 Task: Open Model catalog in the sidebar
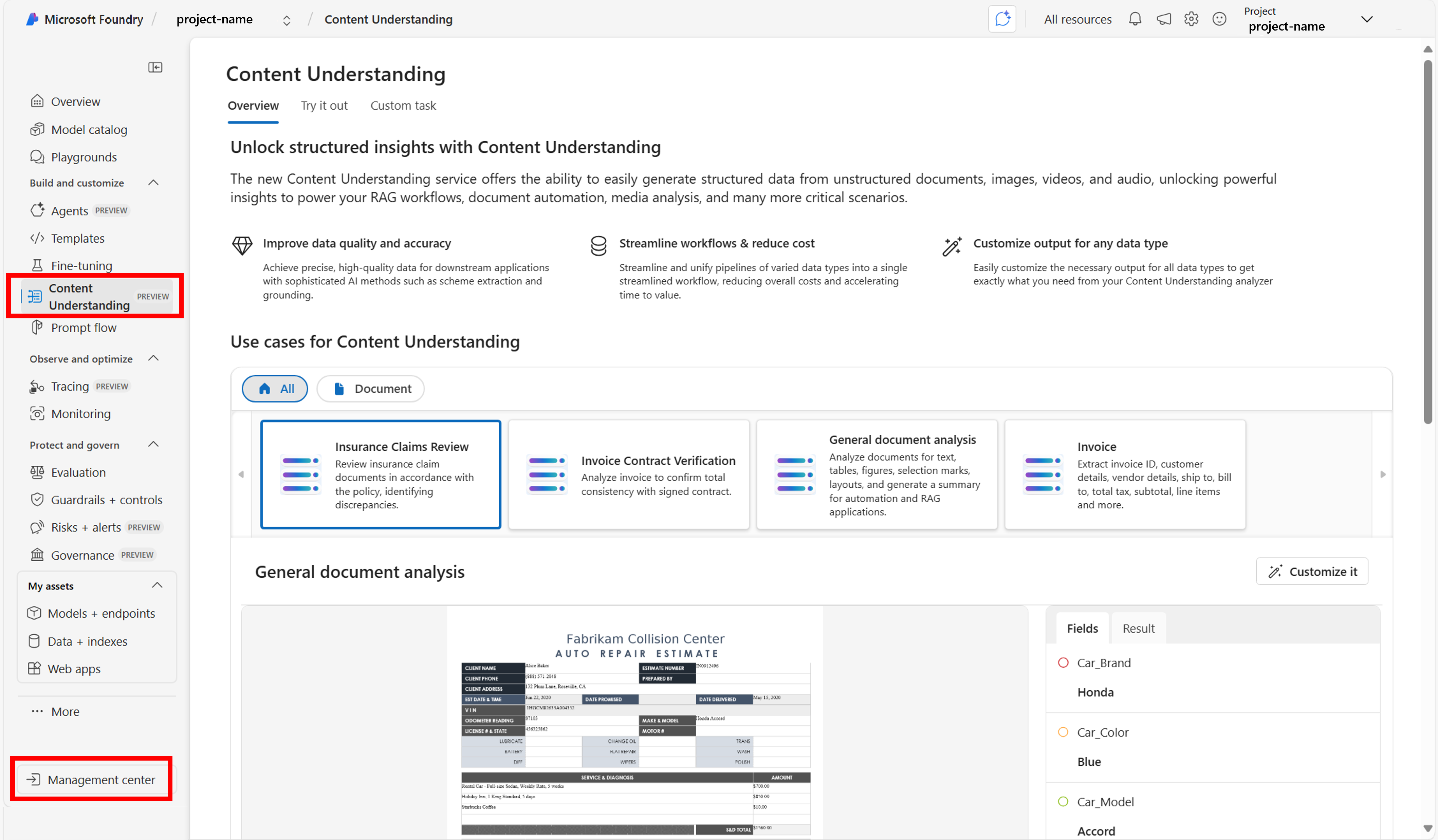79,130
